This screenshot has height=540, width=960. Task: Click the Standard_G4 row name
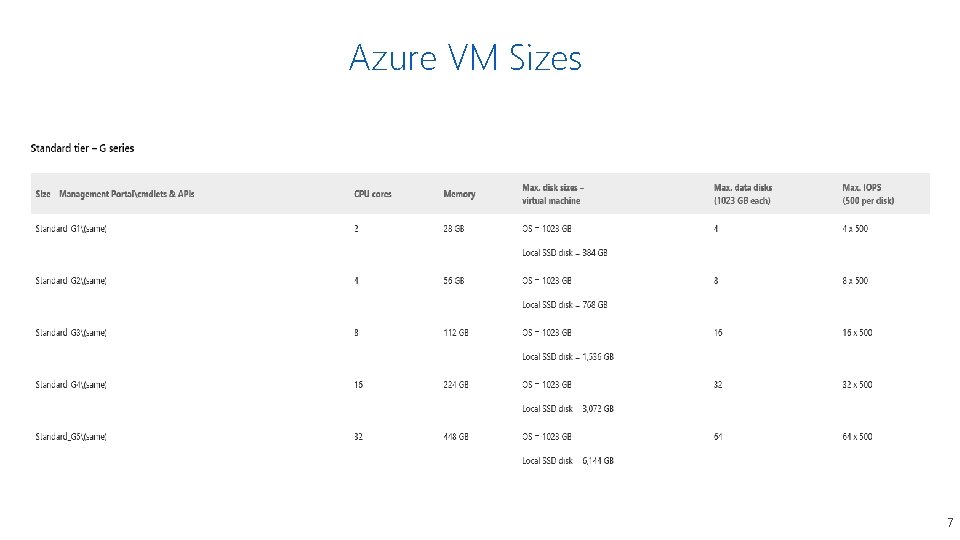point(71,385)
